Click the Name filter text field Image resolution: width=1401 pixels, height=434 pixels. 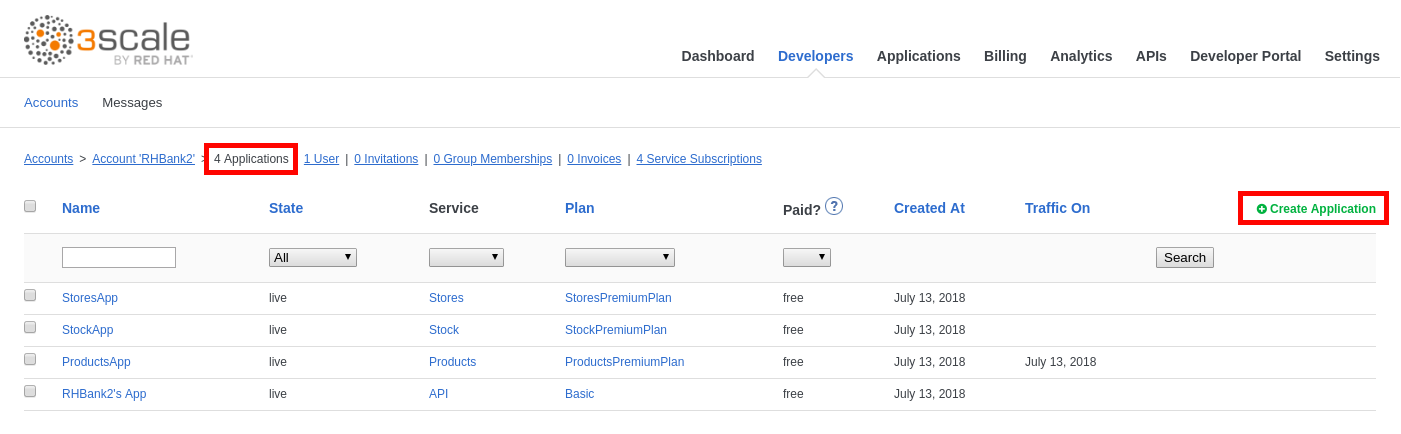[x=118, y=257]
